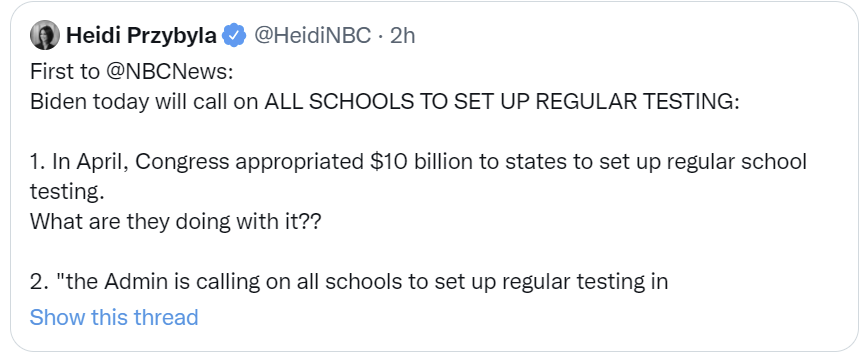The height and width of the screenshot is (361, 868).
Task: Follow the @NBCNews mention
Action: [168, 72]
